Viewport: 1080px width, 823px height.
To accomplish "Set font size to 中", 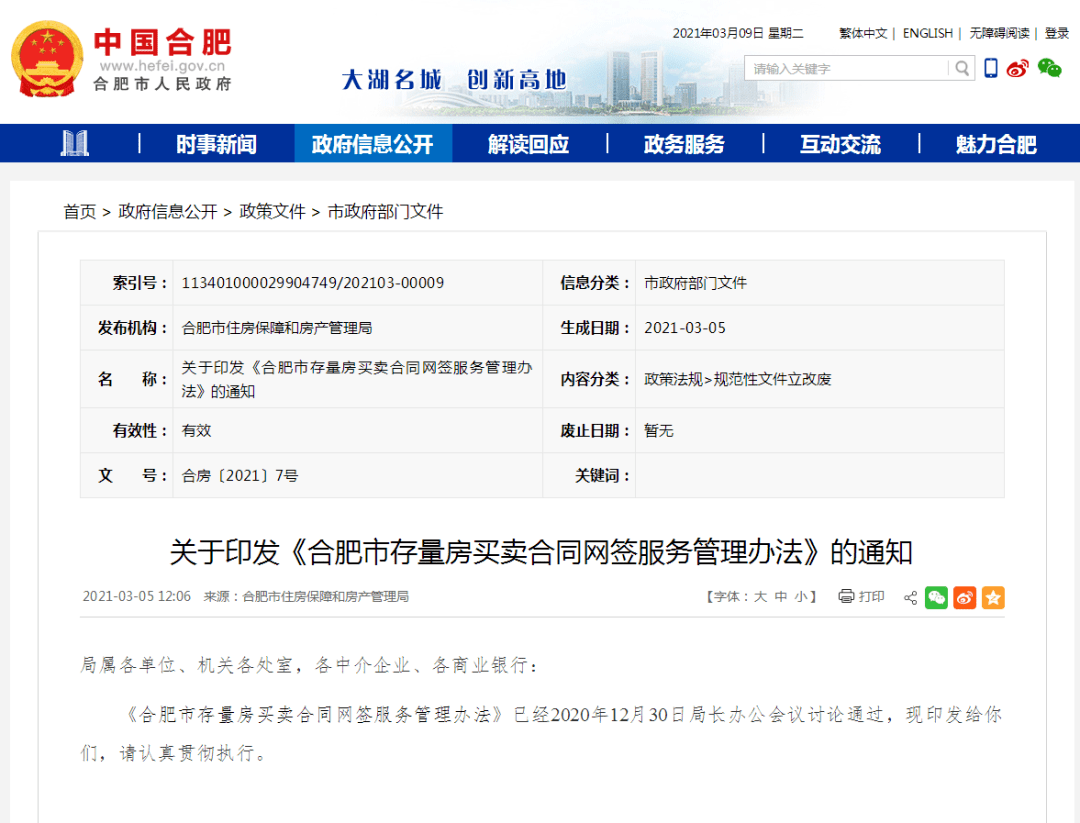I will [x=780, y=596].
